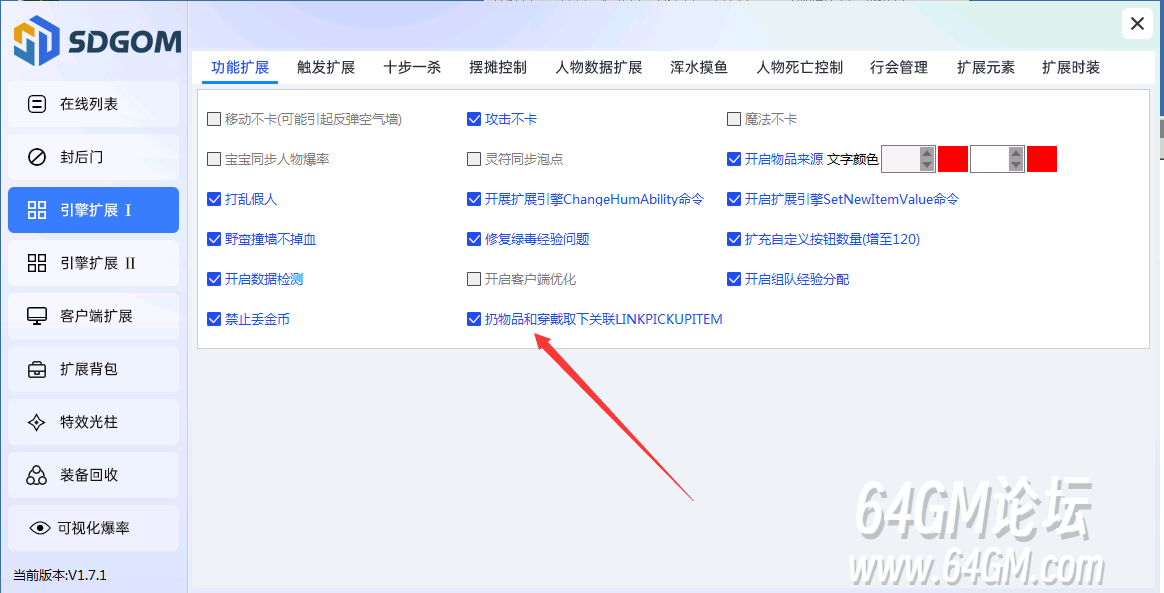The width and height of the screenshot is (1164, 593).
Task: Switch to the 触发扩展 tab
Action: [x=326, y=68]
